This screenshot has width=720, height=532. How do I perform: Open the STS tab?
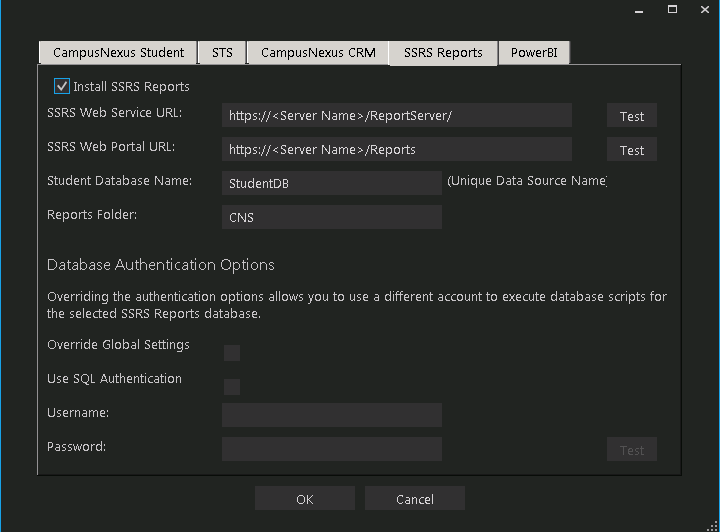222,53
